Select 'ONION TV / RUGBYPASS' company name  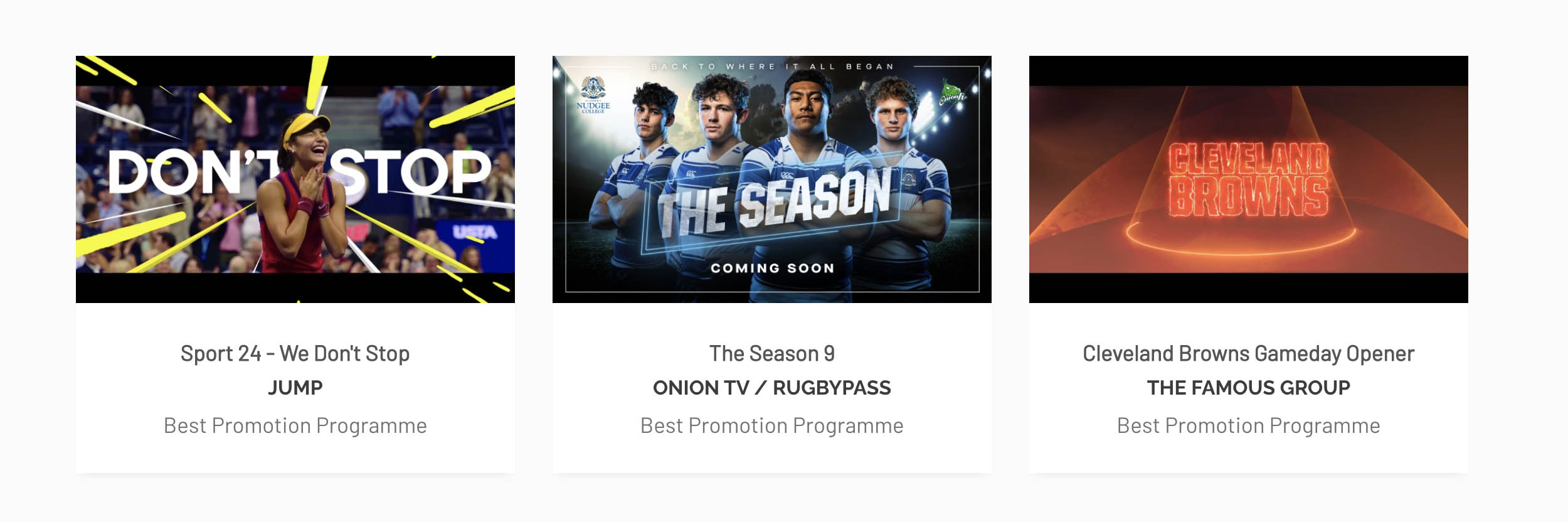click(771, 388)
